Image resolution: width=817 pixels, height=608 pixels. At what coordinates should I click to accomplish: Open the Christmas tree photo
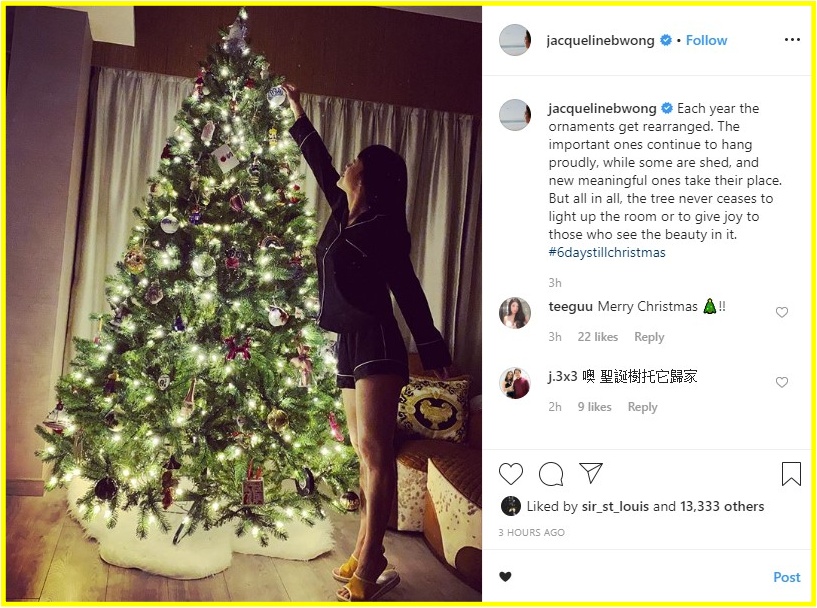[244, 304]
